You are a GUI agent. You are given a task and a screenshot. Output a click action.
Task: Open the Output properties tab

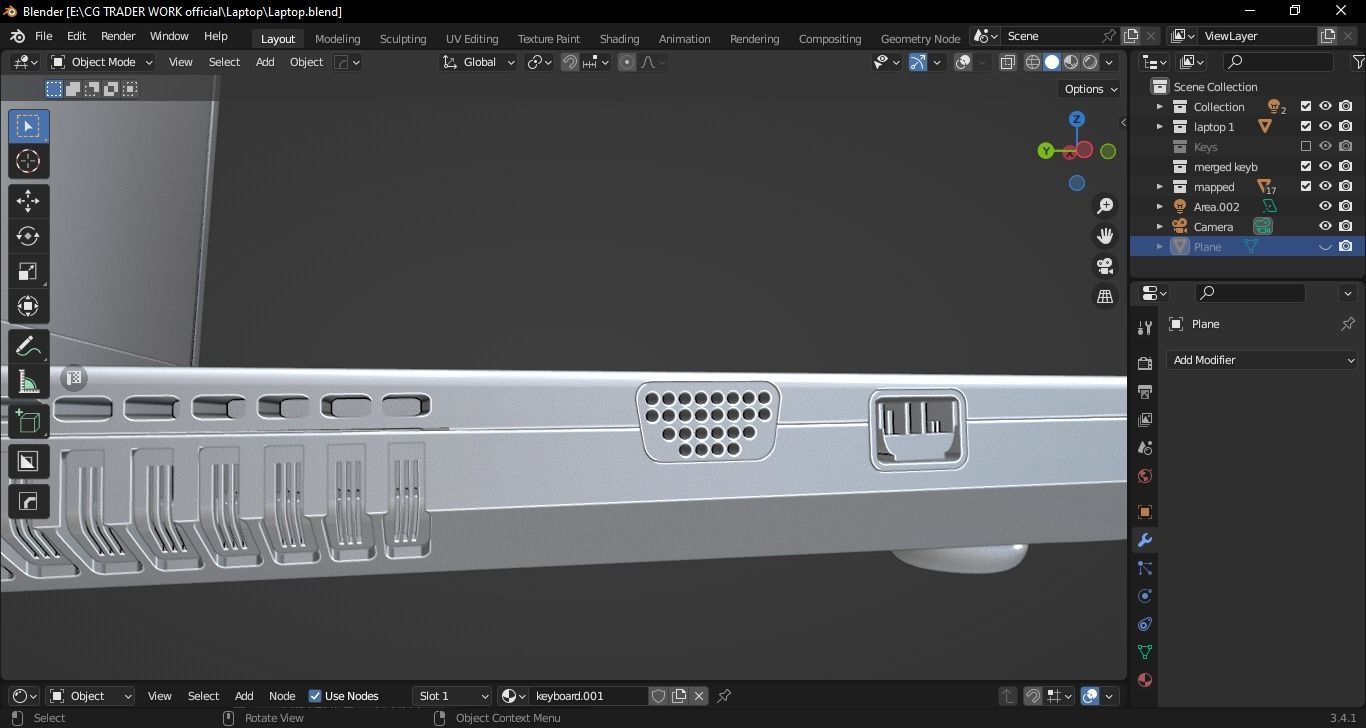click(x=1145, y=392)
